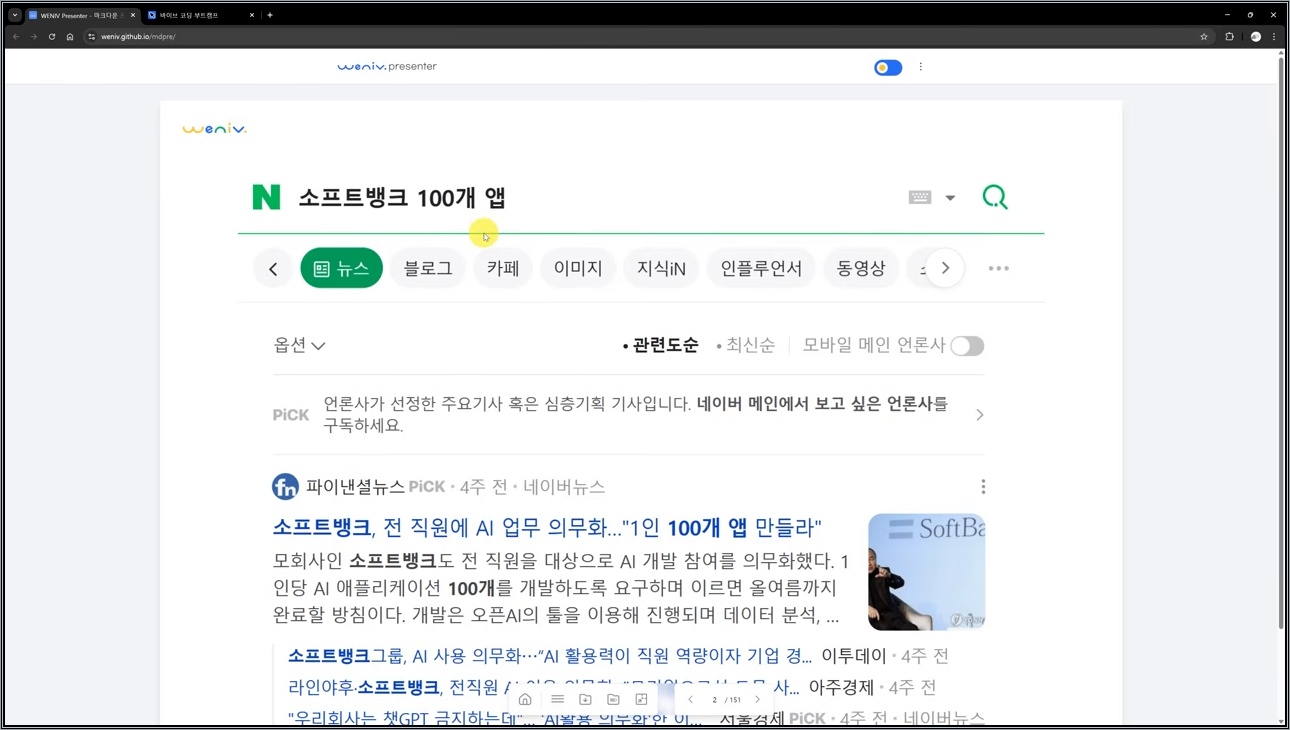Toggle 모바일 메인 언론사 switch
1290x730 pixels.
tap(967, 346)
